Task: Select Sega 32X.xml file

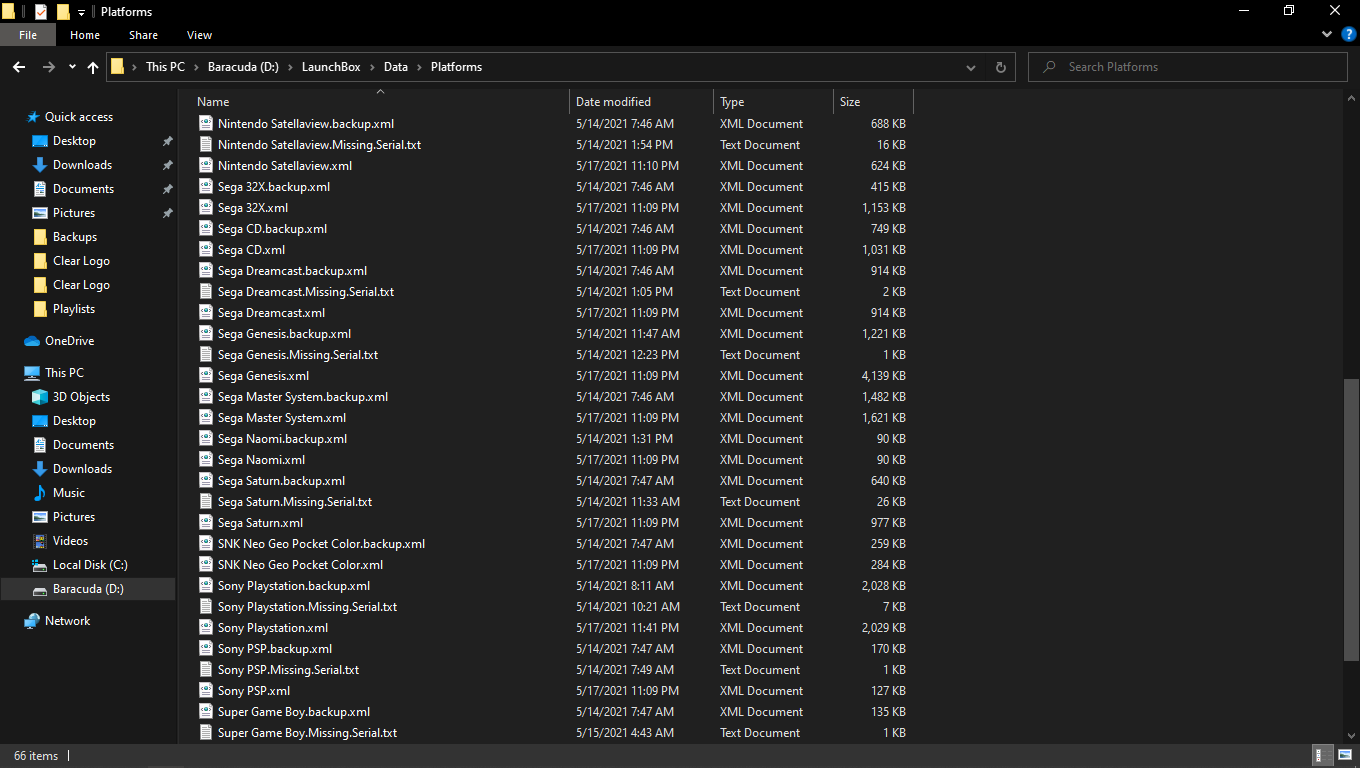Action: coord(253,208)
